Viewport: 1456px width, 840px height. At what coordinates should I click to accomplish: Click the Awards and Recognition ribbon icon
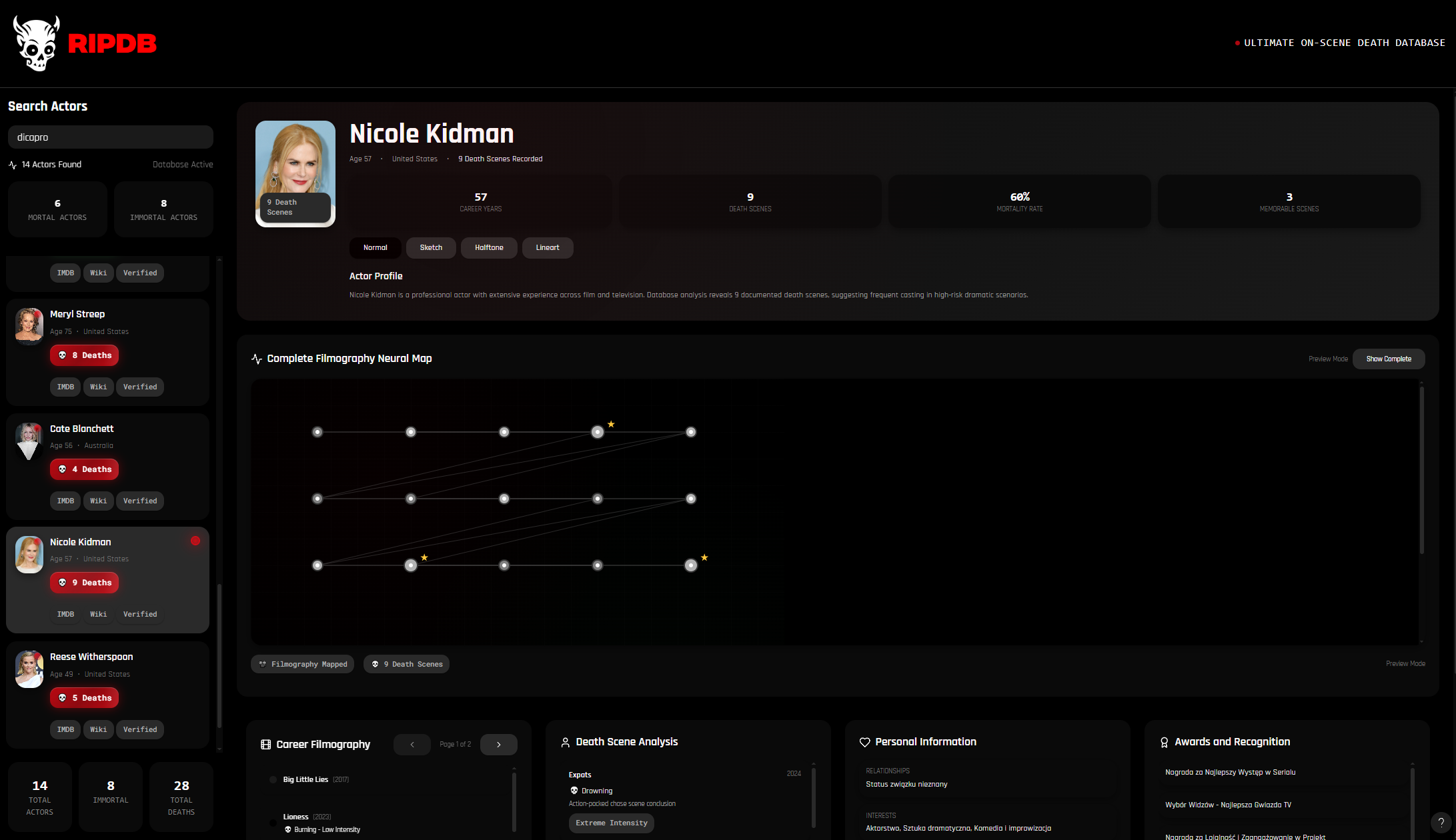click(x=1164, y=742)
